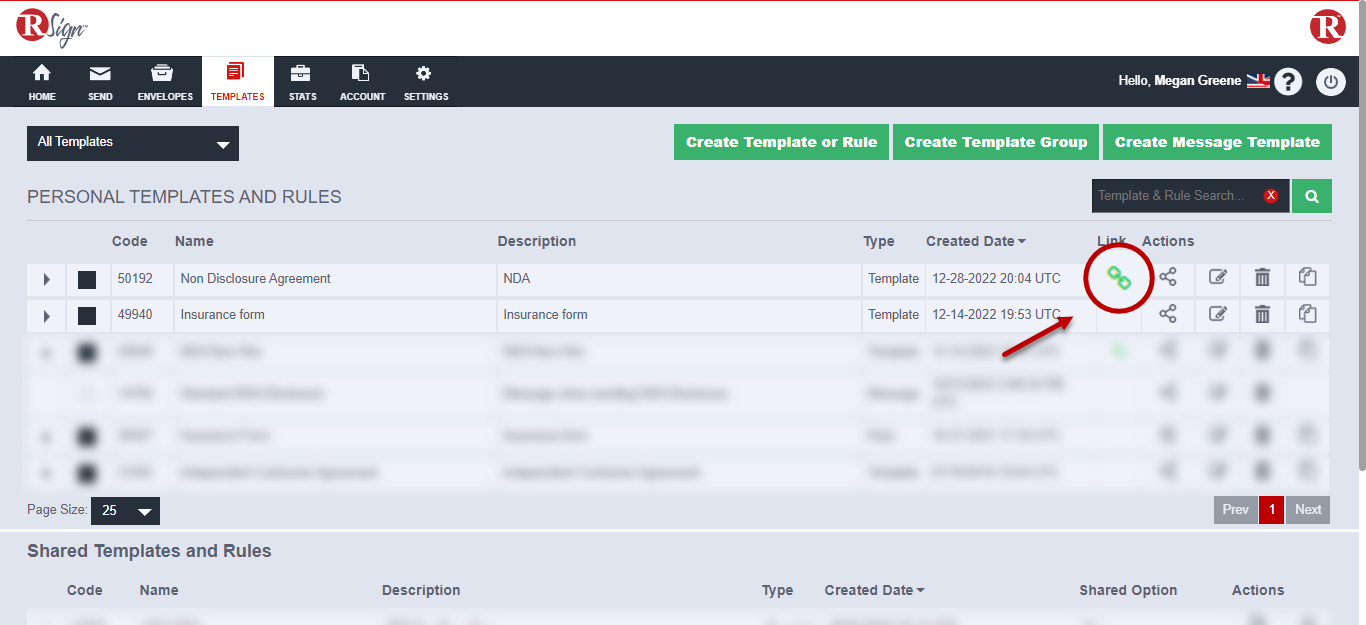Share the Non Disclosure Agreement template
The image size is (1366, 625).
(x=1167, y=278)
